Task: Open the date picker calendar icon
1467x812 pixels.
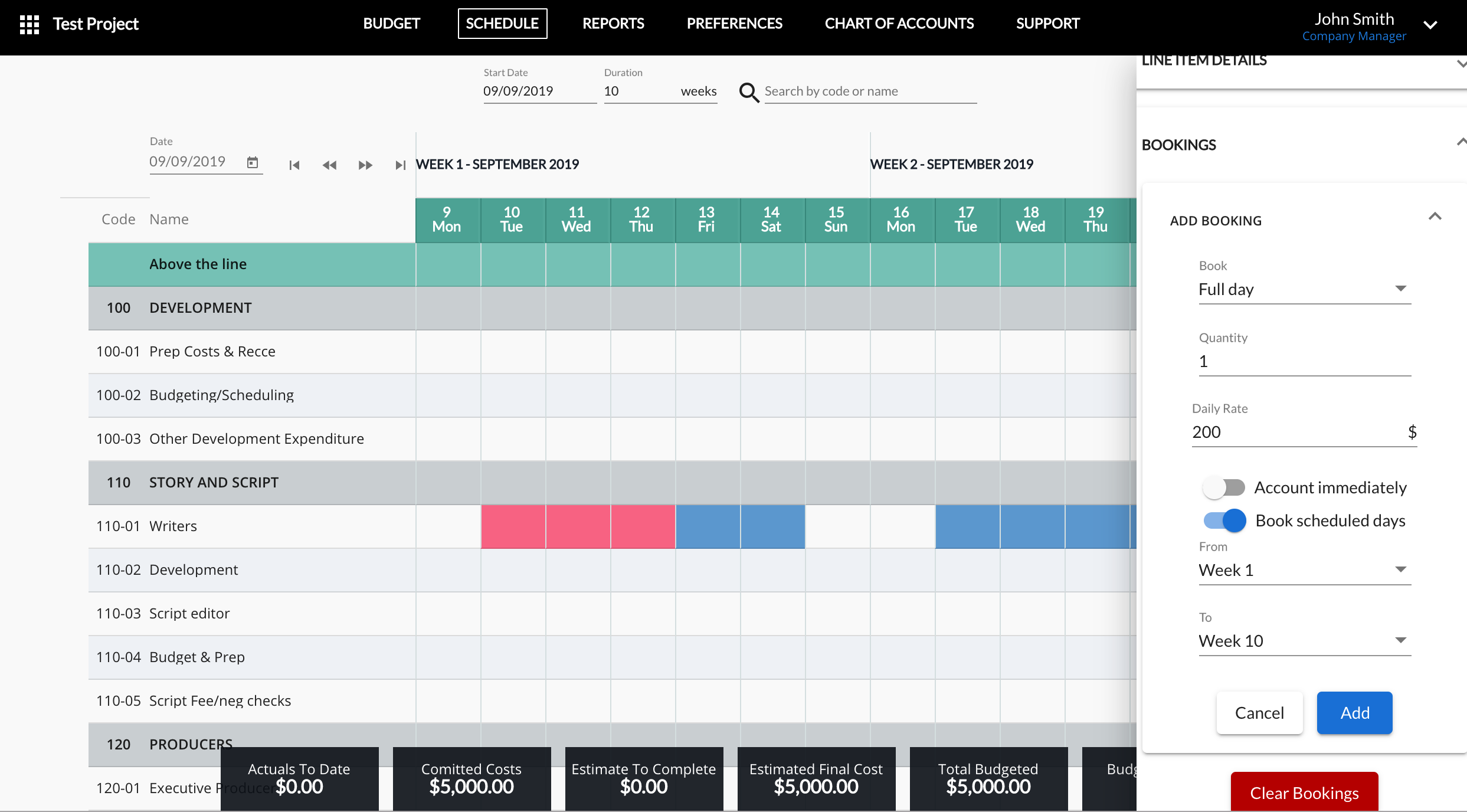Action: 253,162
